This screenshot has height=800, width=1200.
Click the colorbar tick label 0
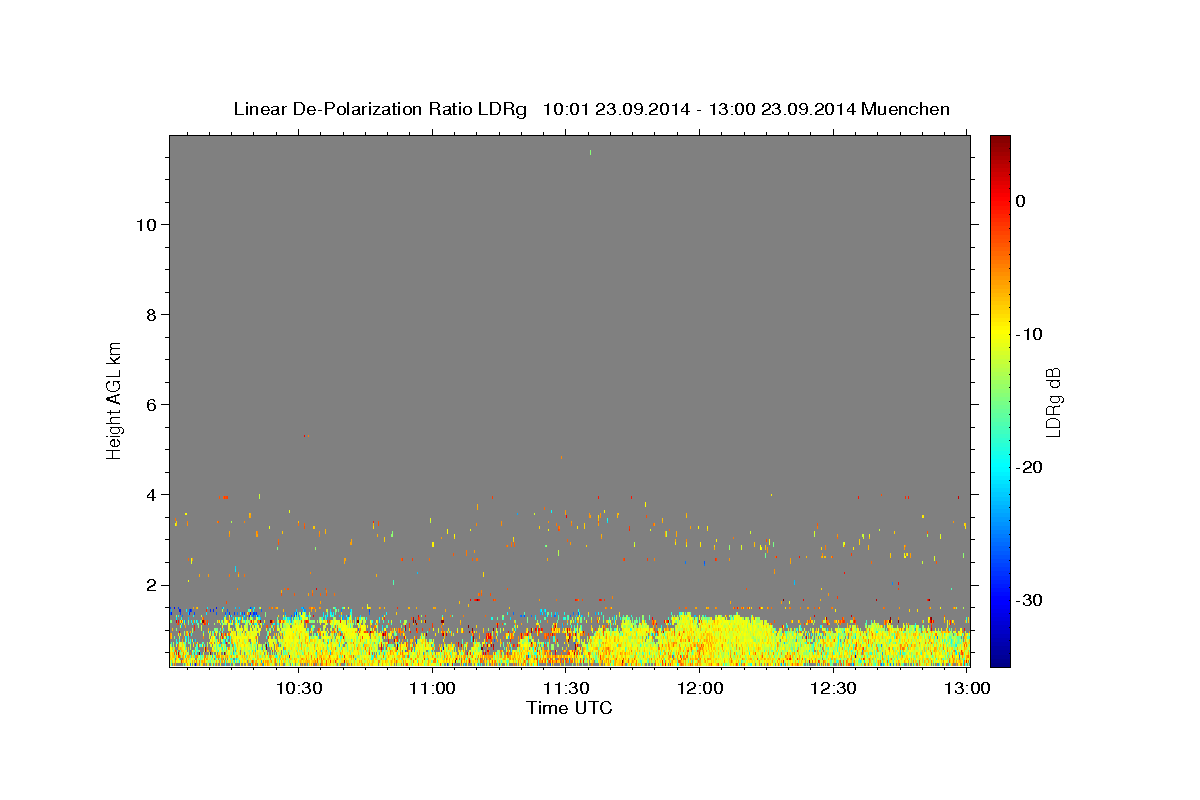(1021, 201)
